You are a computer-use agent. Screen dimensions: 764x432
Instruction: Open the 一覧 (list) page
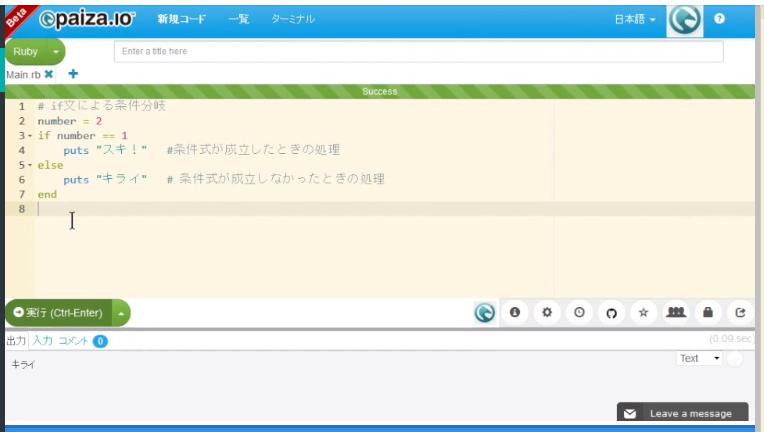(x=239, y=19)
